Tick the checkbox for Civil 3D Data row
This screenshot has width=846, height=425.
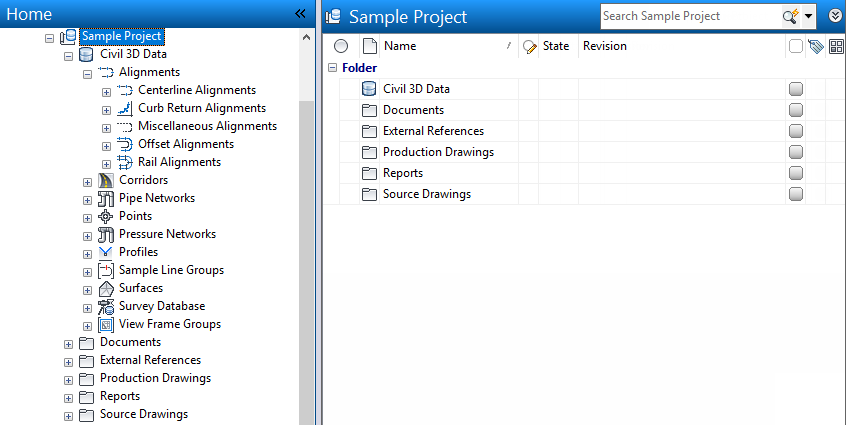(x=796, y=89)
